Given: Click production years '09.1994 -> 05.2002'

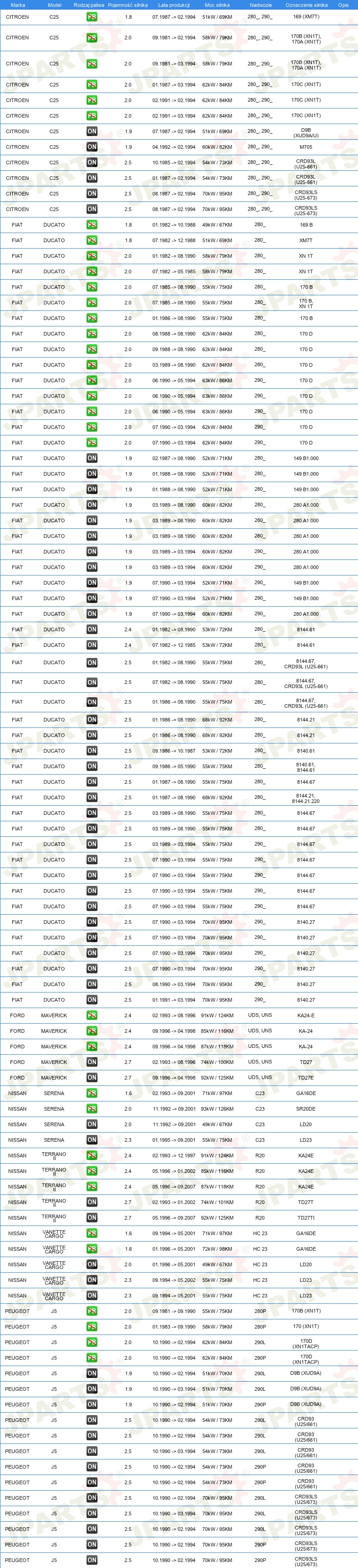Looking at the screenshot, I should coord(174,1280).
